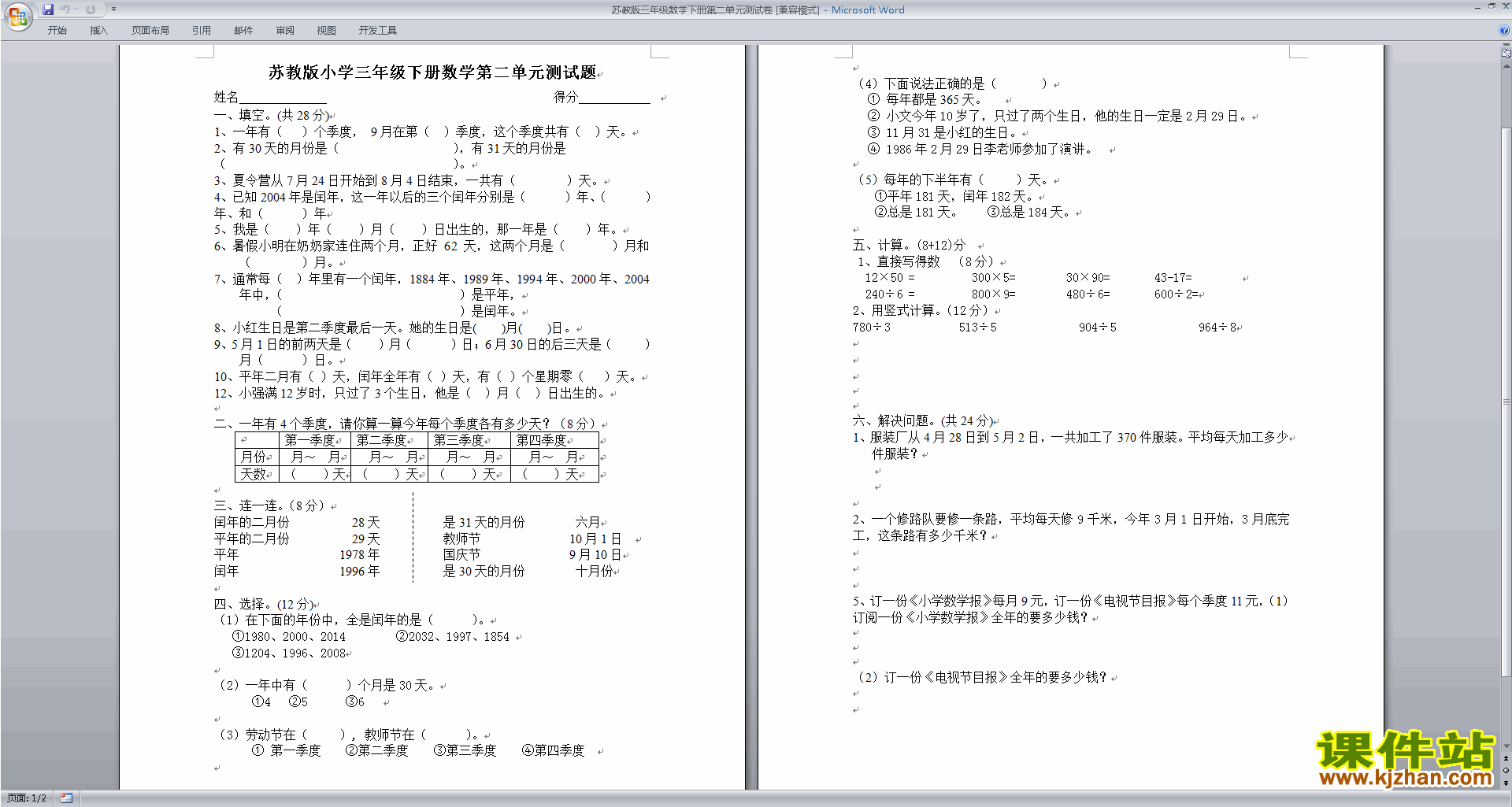The image size is (1512, 807).
Task: Go to previous page double-arrow button
Action: coord(1506,759)
